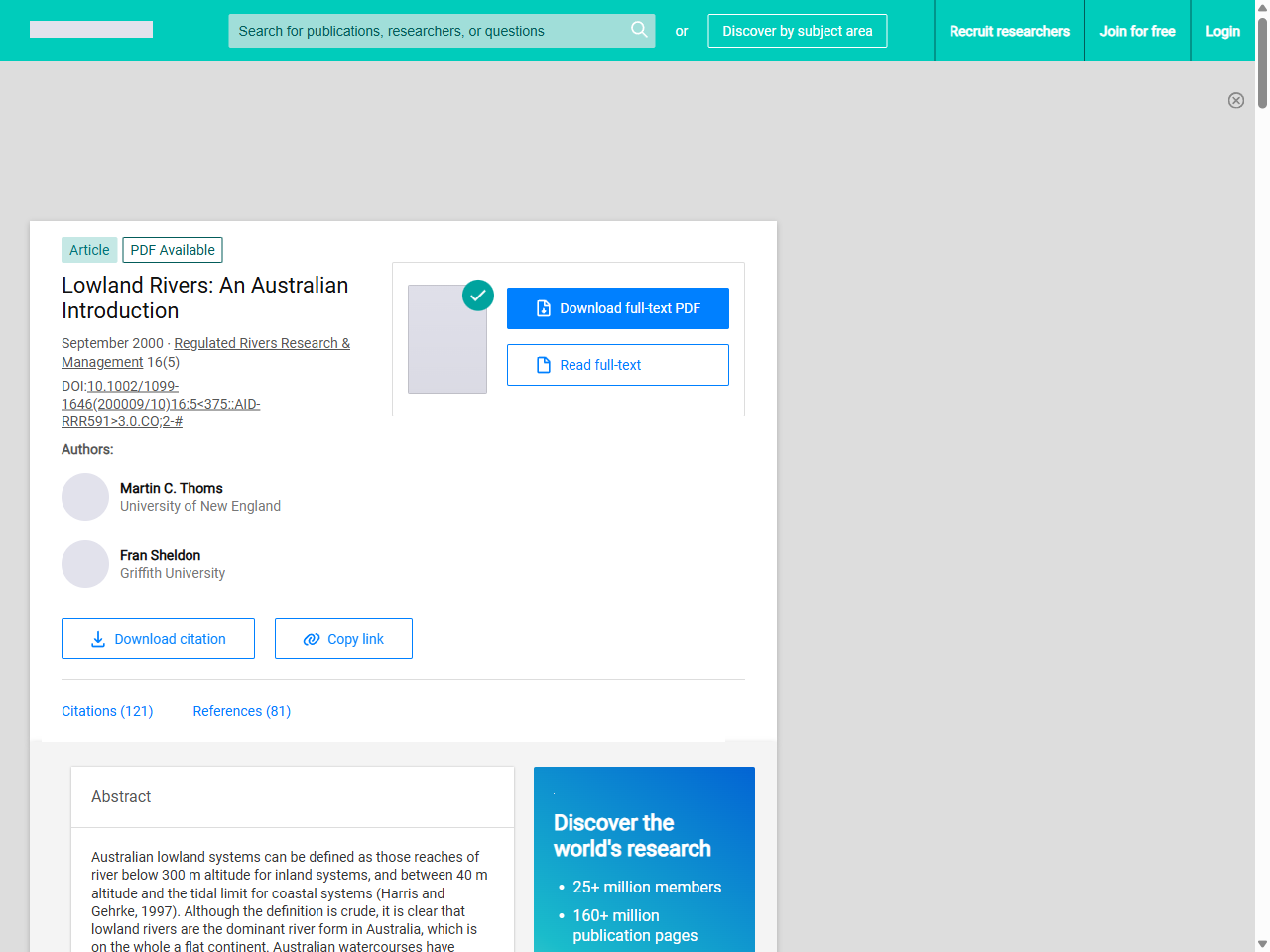Click Martin C. Thoms' avatar circle
This screenshot has height=952, width=1270.
[85, 497]
